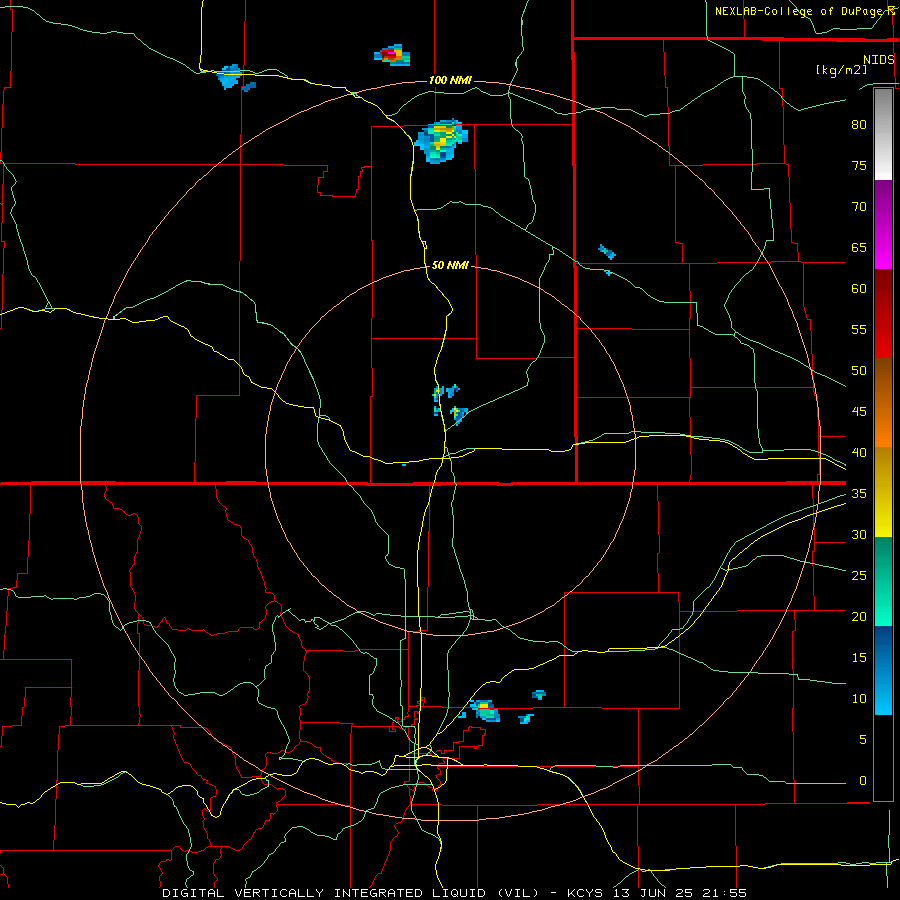
Task: Click the 45 value on the color scale
Action: [x=859, y=412]
